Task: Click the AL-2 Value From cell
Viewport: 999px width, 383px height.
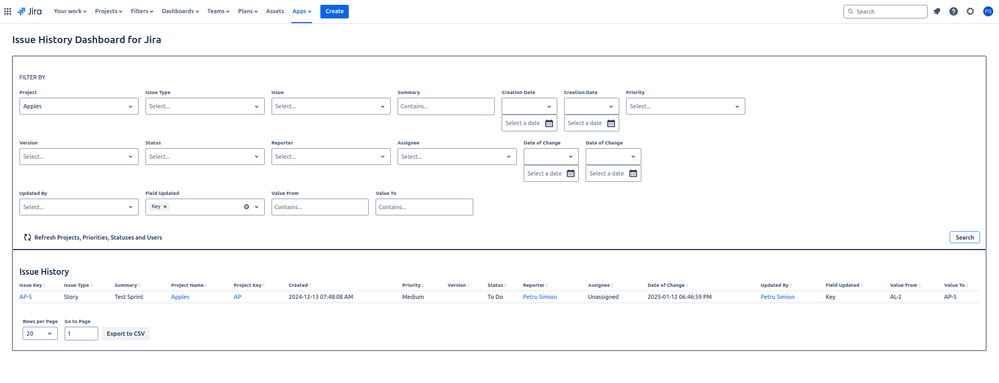Action: [x=896, y=297]
